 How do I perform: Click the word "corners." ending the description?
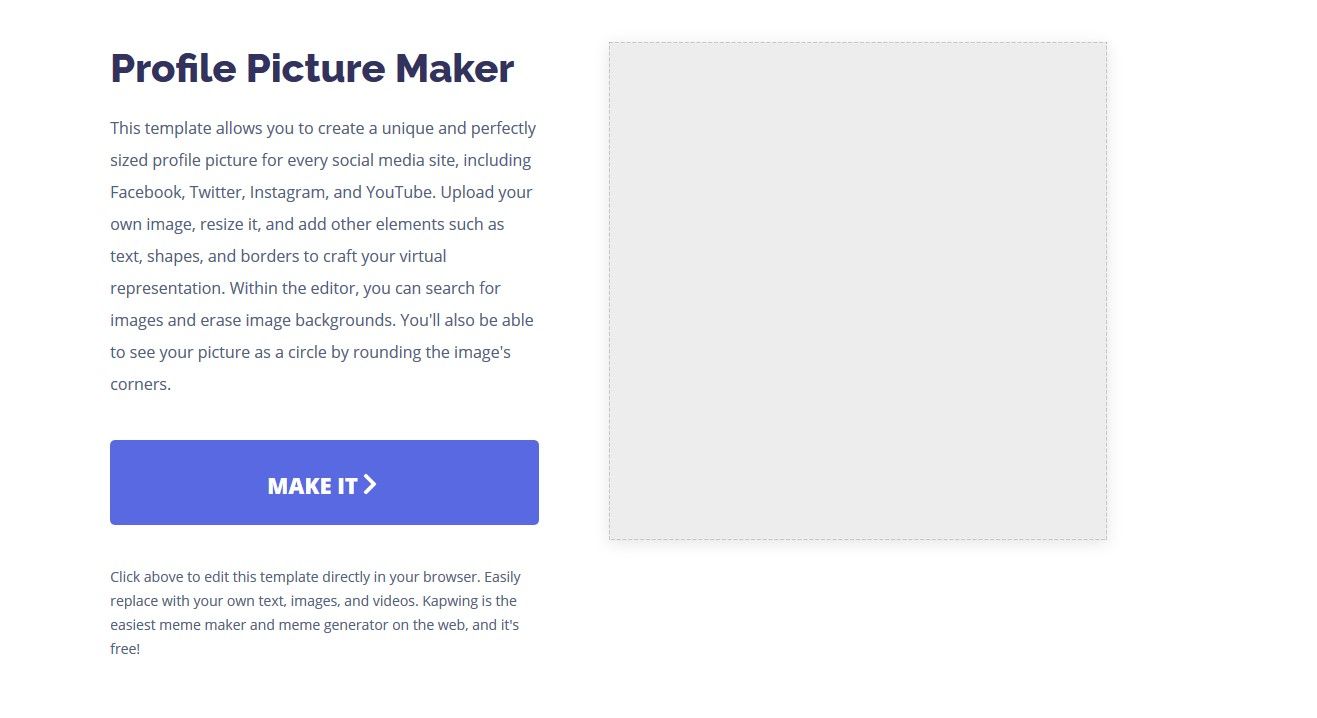click(140, 384)
